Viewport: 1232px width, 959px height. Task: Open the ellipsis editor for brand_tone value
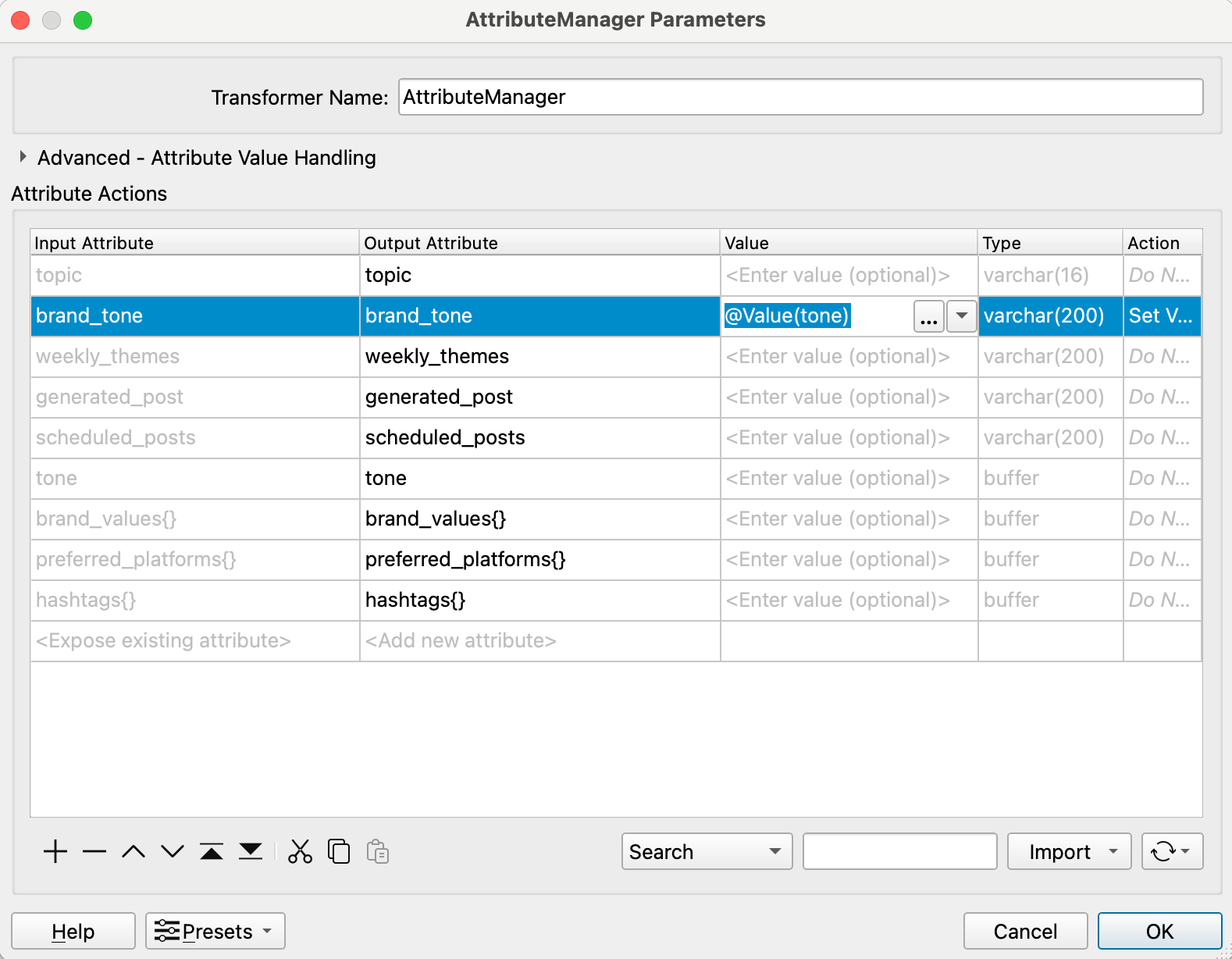click(x=928, y=316)
